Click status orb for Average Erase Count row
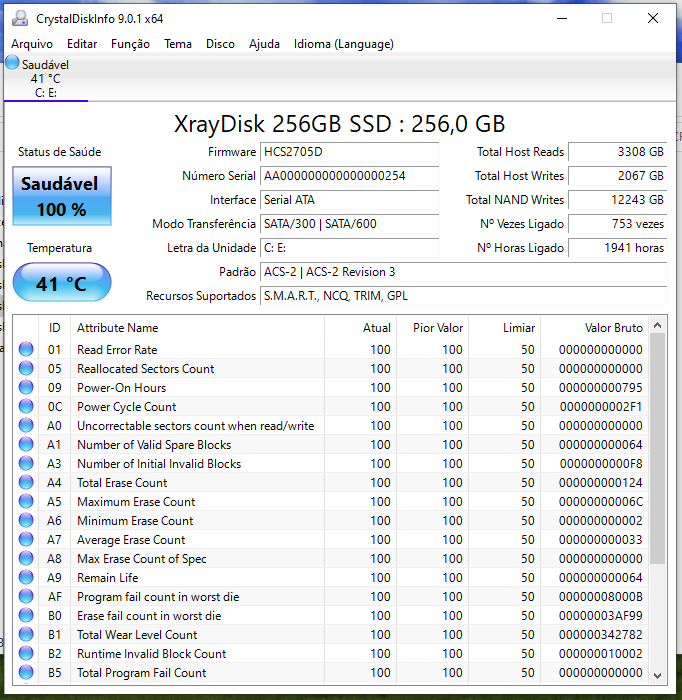The width and height of the screenshot is (682, 700). [x=26, y=539]
